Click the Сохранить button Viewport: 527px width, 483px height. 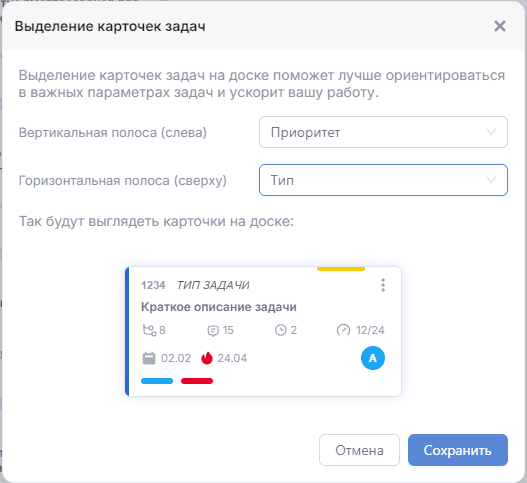click(x=458, y=450)
